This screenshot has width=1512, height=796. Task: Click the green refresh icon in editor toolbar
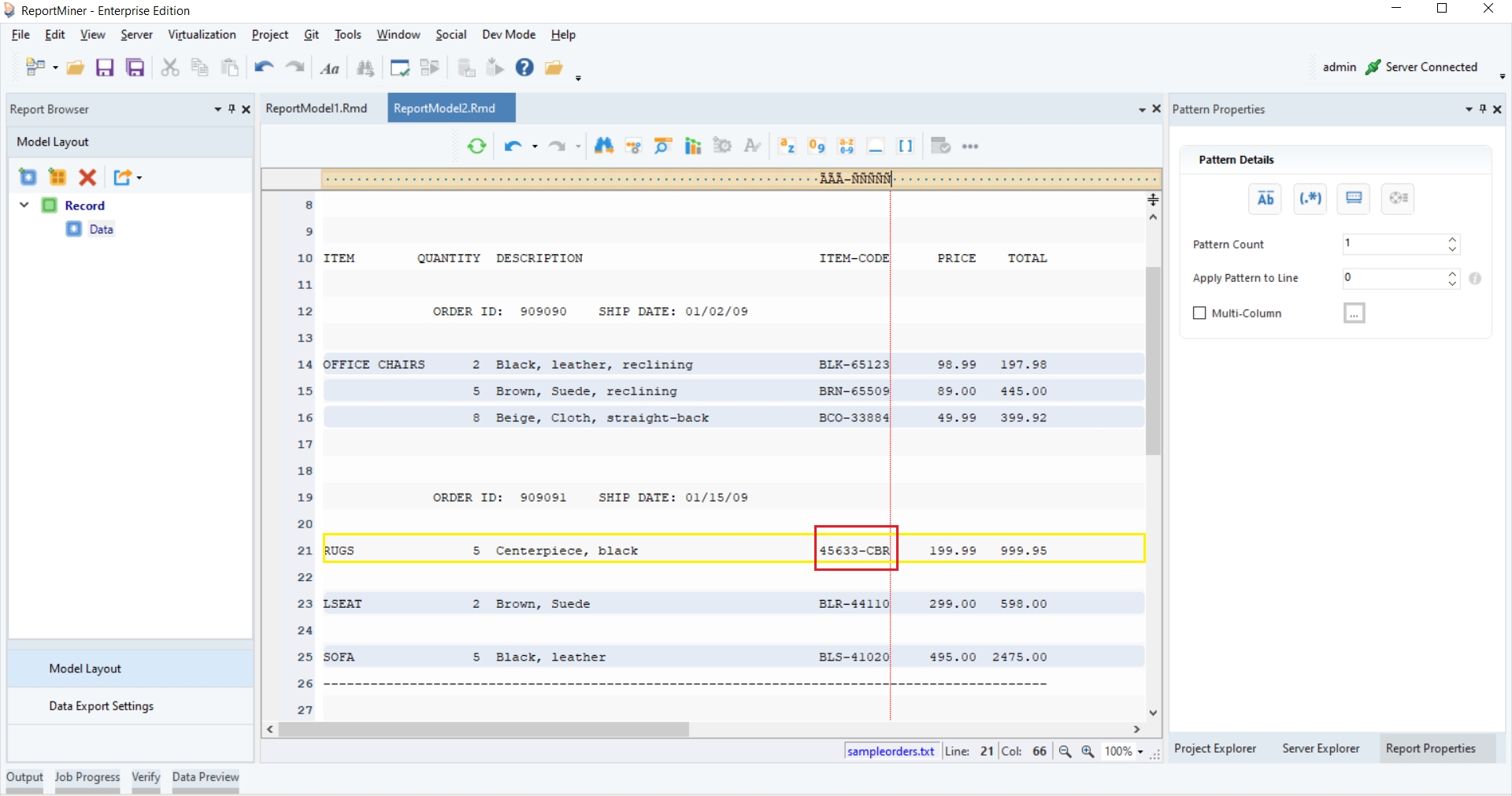click(476, 146)
